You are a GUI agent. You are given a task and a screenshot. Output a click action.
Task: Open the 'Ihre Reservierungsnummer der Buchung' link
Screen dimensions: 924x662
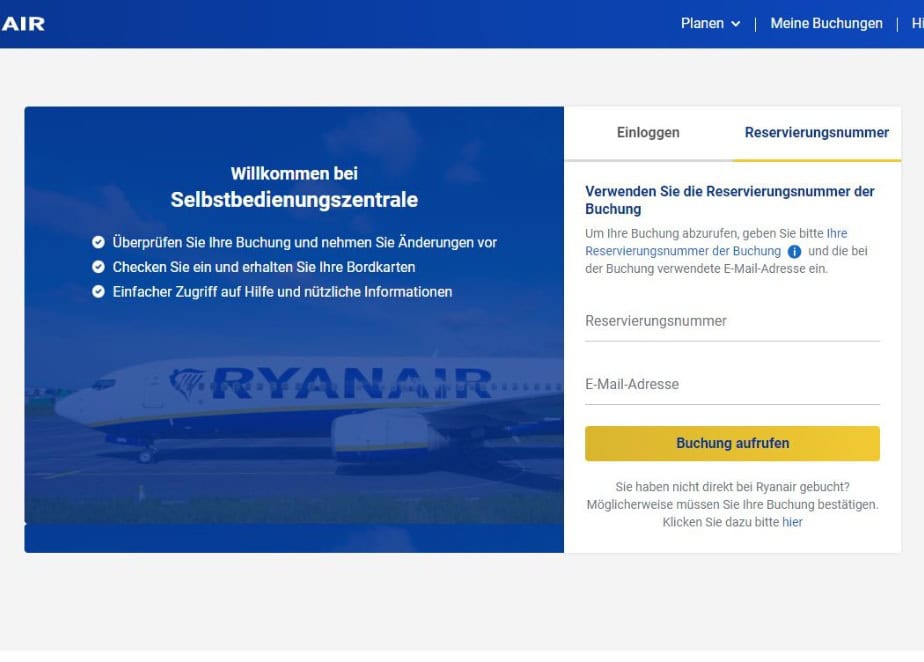click(x=716, y=242)
